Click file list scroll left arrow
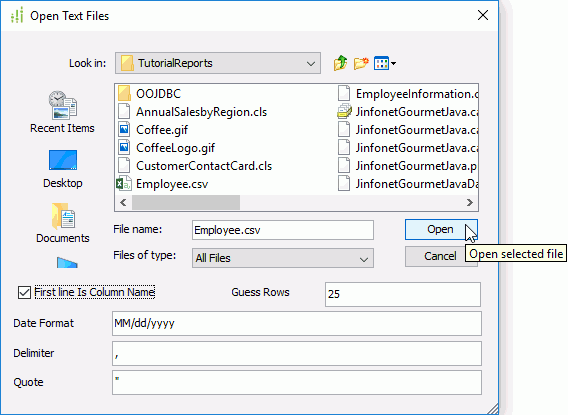Viewport: 568px width, 415px height. click(123, 202)
